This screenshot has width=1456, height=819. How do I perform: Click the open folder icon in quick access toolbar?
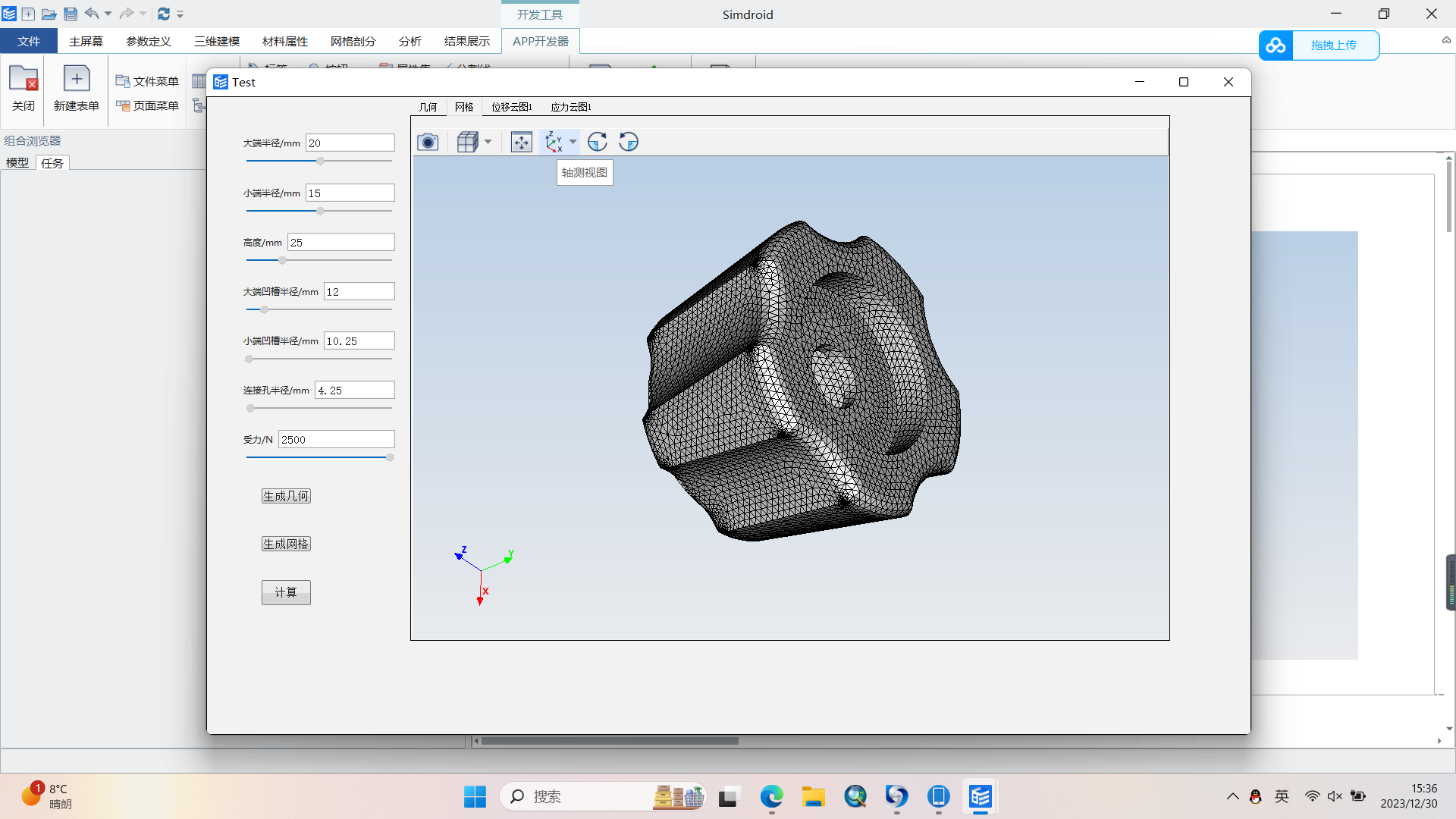pos(49,14)
